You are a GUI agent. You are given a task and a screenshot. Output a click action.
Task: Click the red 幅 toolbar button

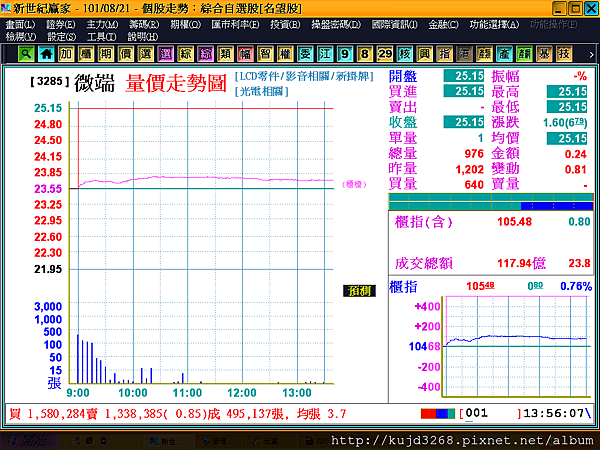pos(245,54)
